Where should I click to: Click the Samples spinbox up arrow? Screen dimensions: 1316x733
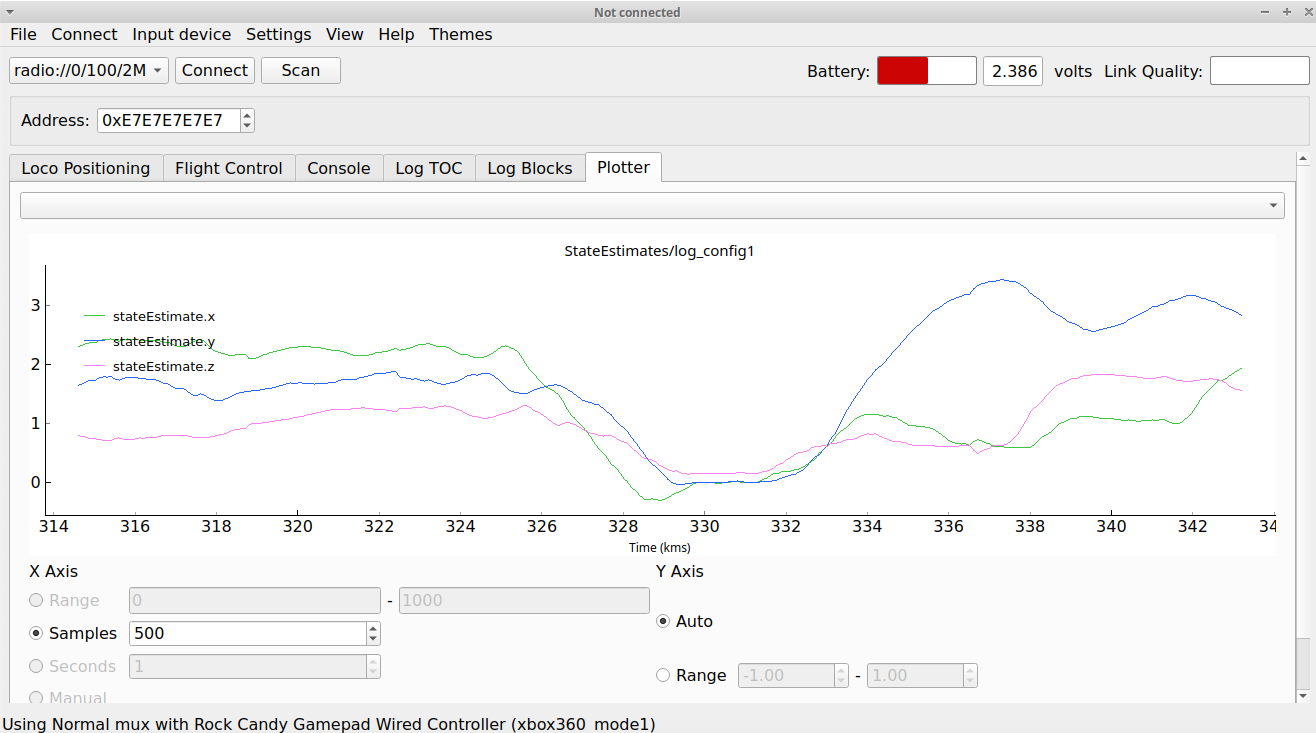(x=373, y=627)
